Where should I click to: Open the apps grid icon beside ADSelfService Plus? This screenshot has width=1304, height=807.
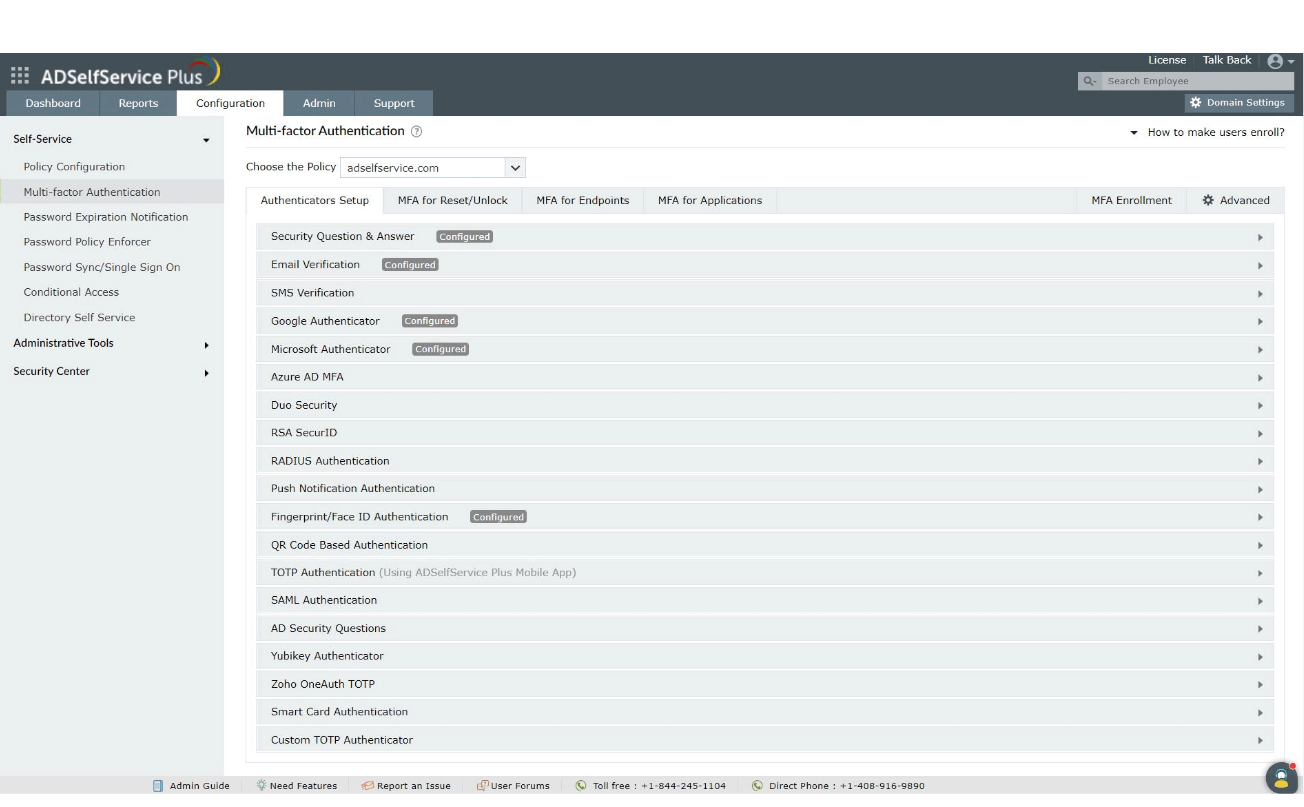click(19, 75)
